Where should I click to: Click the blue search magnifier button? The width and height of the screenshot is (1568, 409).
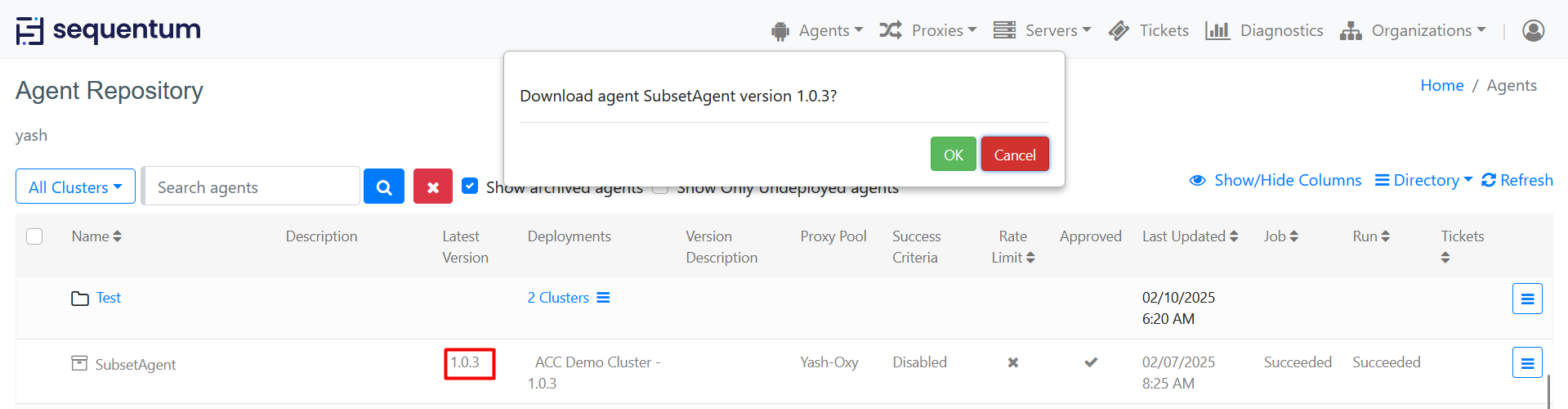pos(384,187)
